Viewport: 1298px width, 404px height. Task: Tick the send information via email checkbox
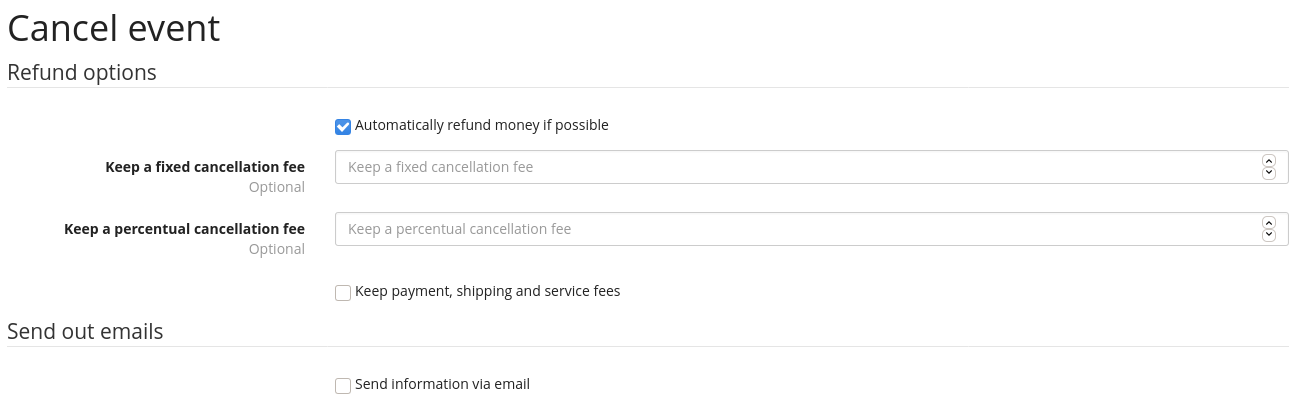(x=343, y=386)
